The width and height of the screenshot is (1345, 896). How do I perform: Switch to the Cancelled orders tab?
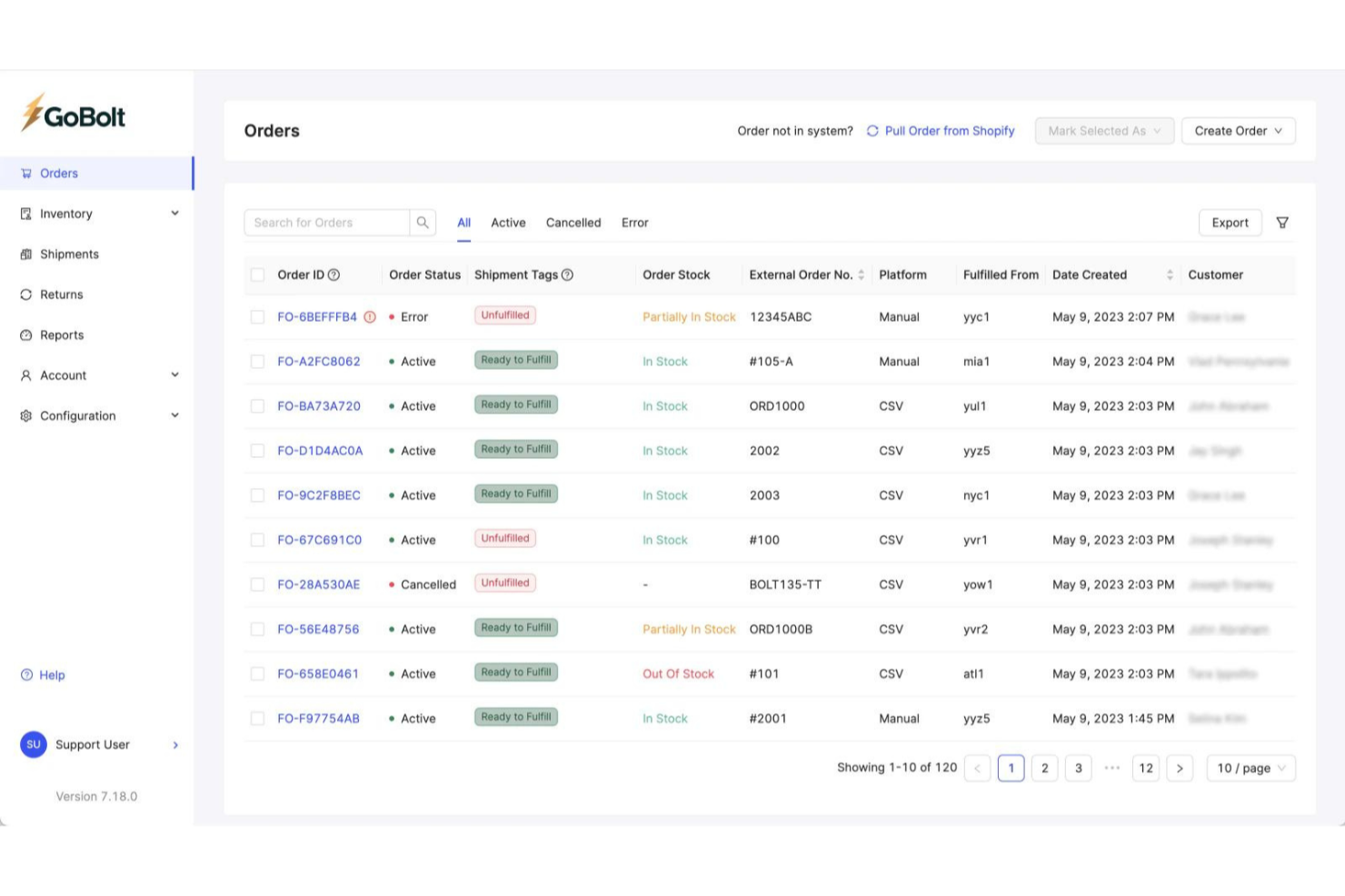(x=573, y=222)
